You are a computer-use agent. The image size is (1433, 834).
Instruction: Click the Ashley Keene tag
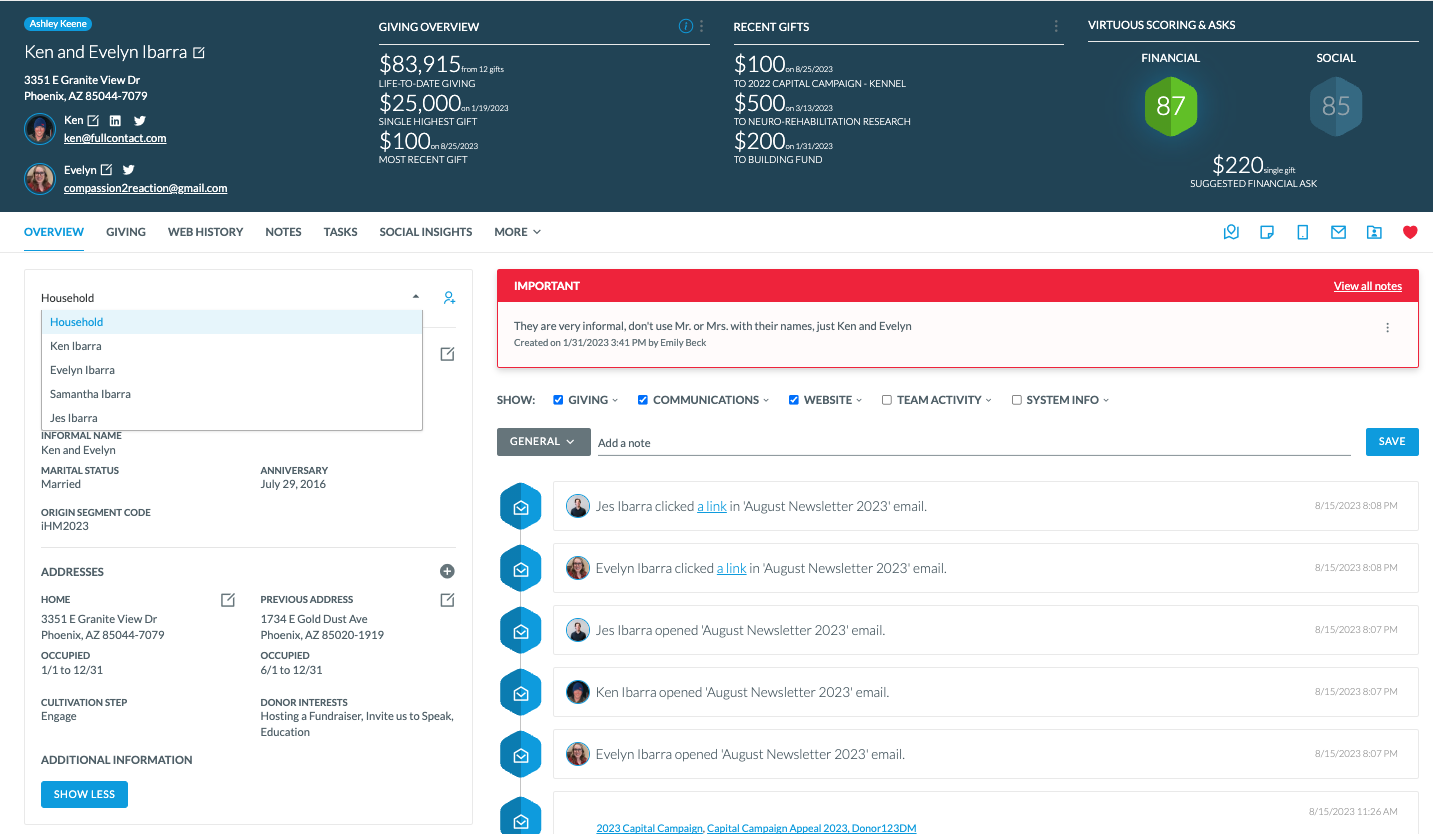58,24
